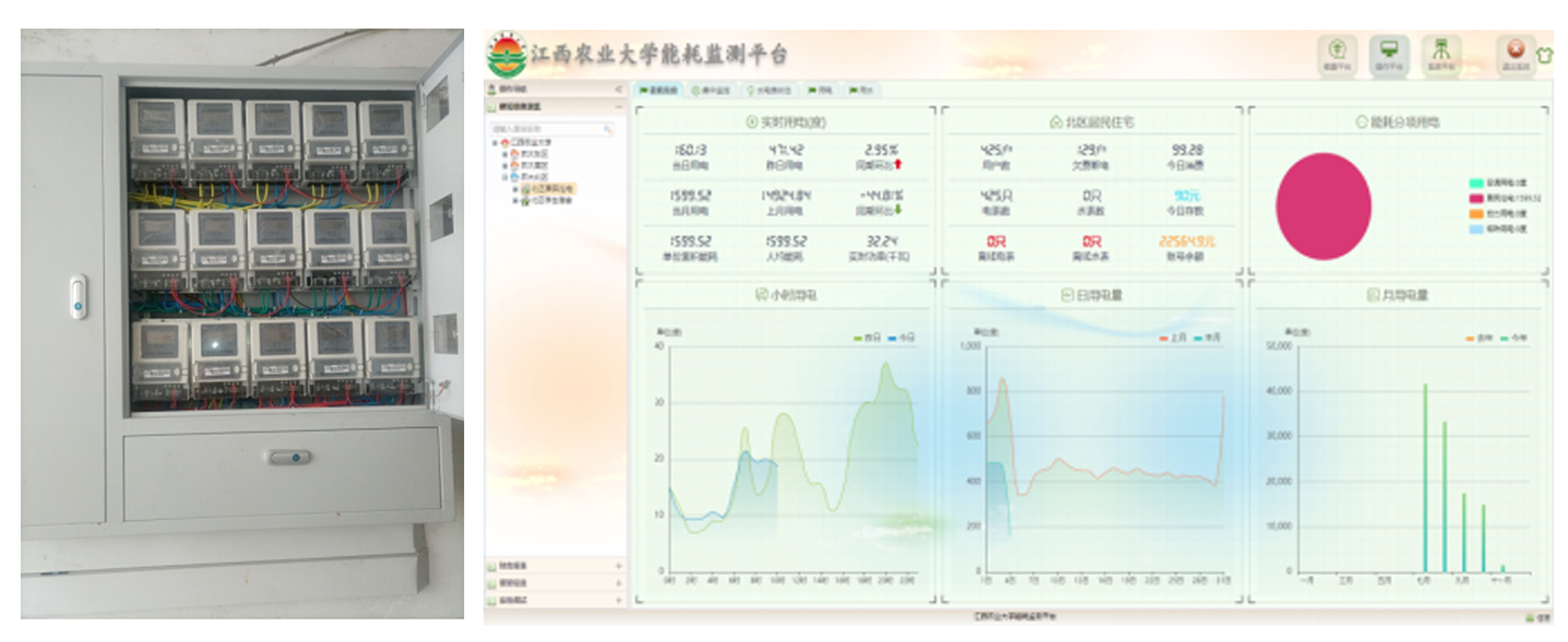Collapse the 江西农业大学 root tree node
Screen dimensions: 1568x642
click(x=495, y=143)
